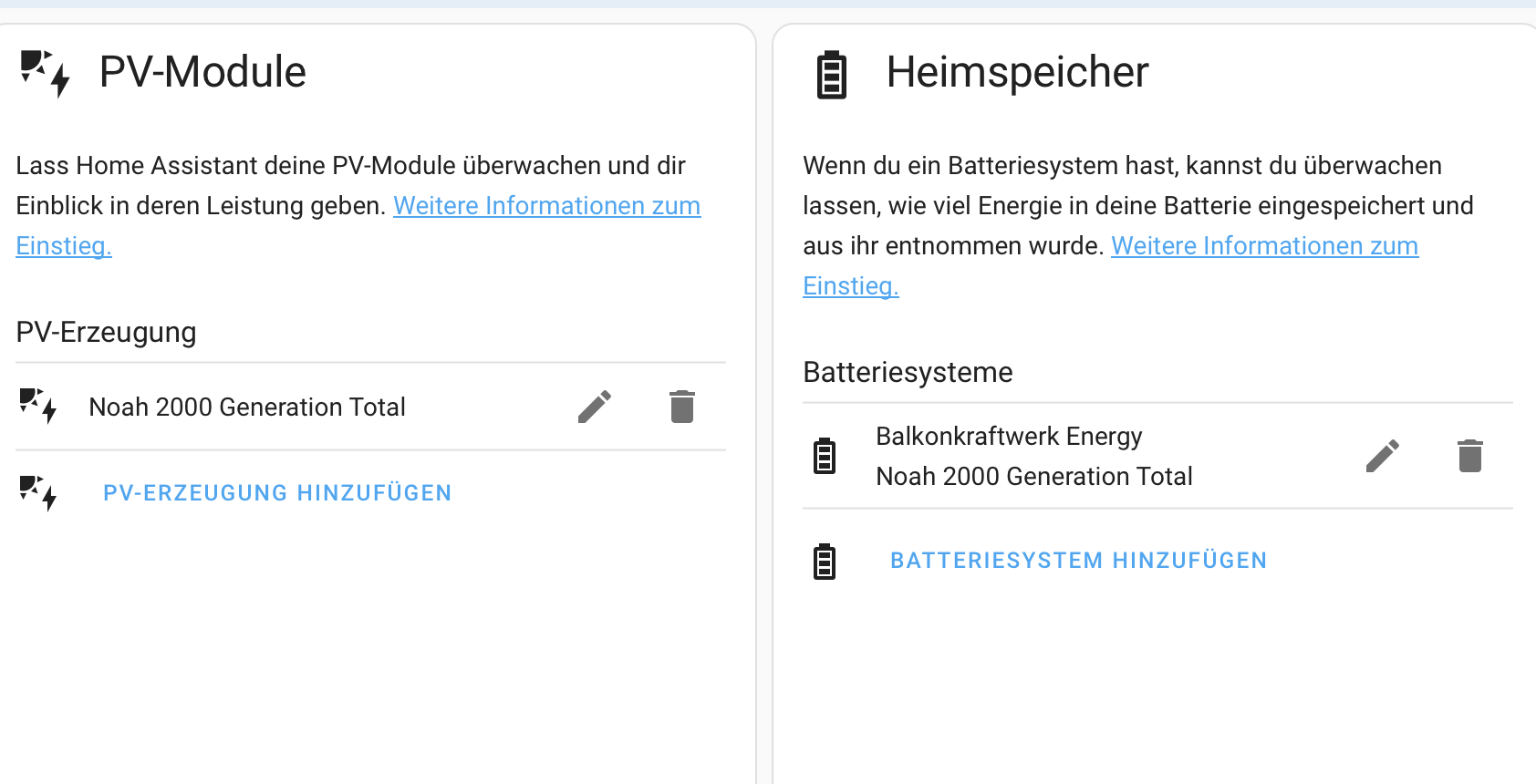Click the PV-Module card title
The height and width of the screenshot is (784, 1536).
[x=202, y=72]
